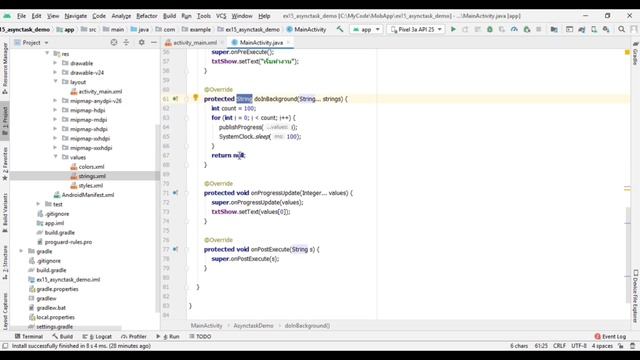Open the Resource Manager side panel
The image size is (640, 360).
tap(5, 69)
